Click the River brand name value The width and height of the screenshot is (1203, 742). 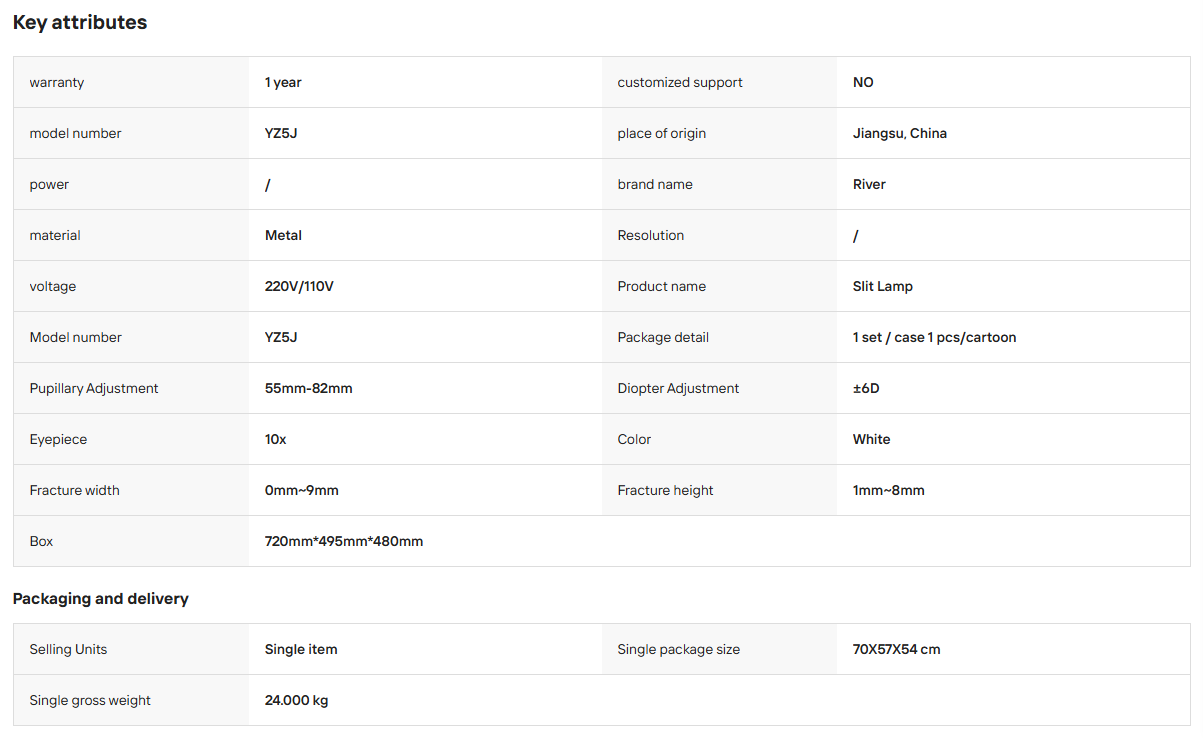[869, 184]
